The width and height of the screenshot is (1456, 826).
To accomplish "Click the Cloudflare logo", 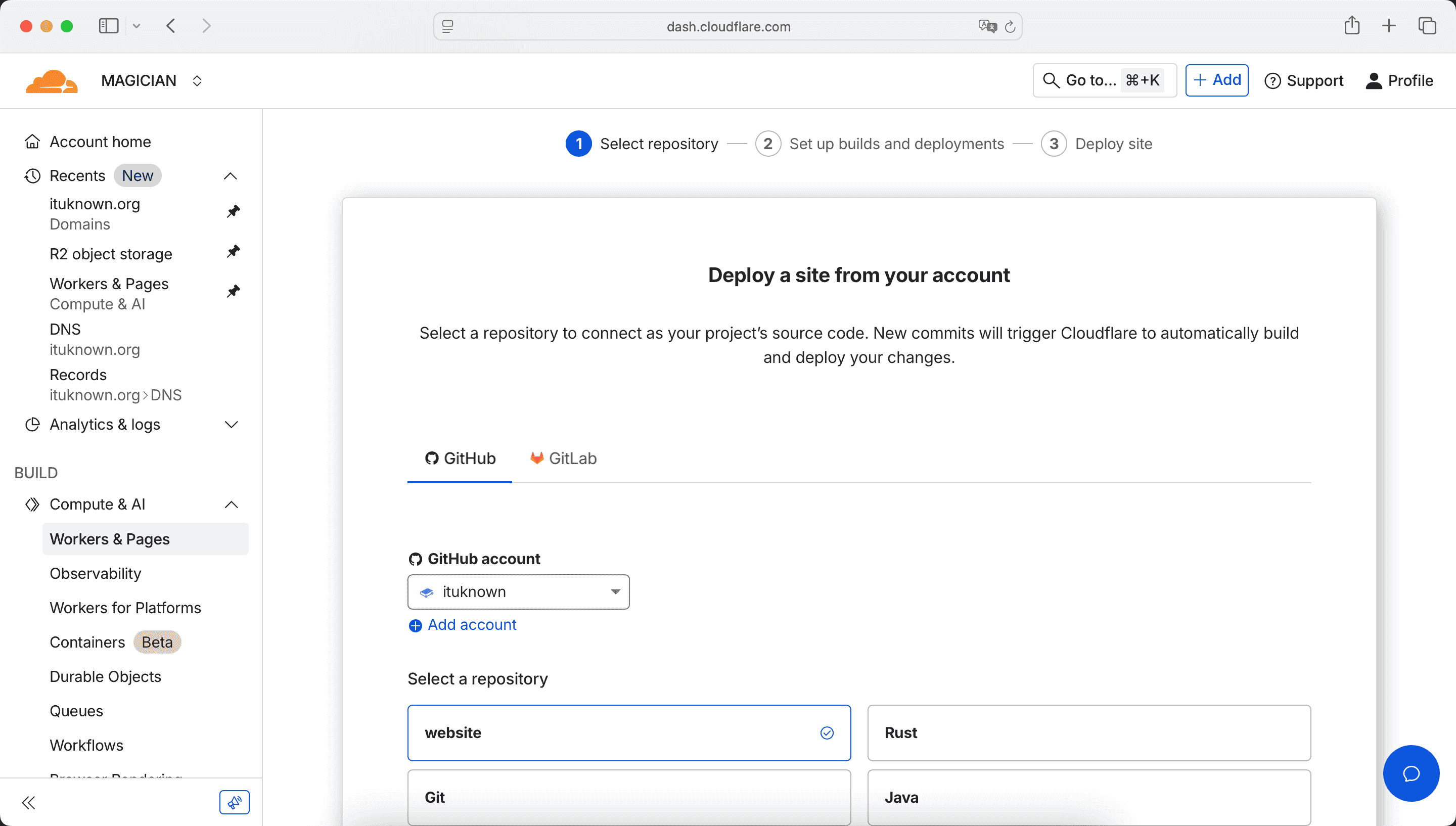I will coord(51,80).
